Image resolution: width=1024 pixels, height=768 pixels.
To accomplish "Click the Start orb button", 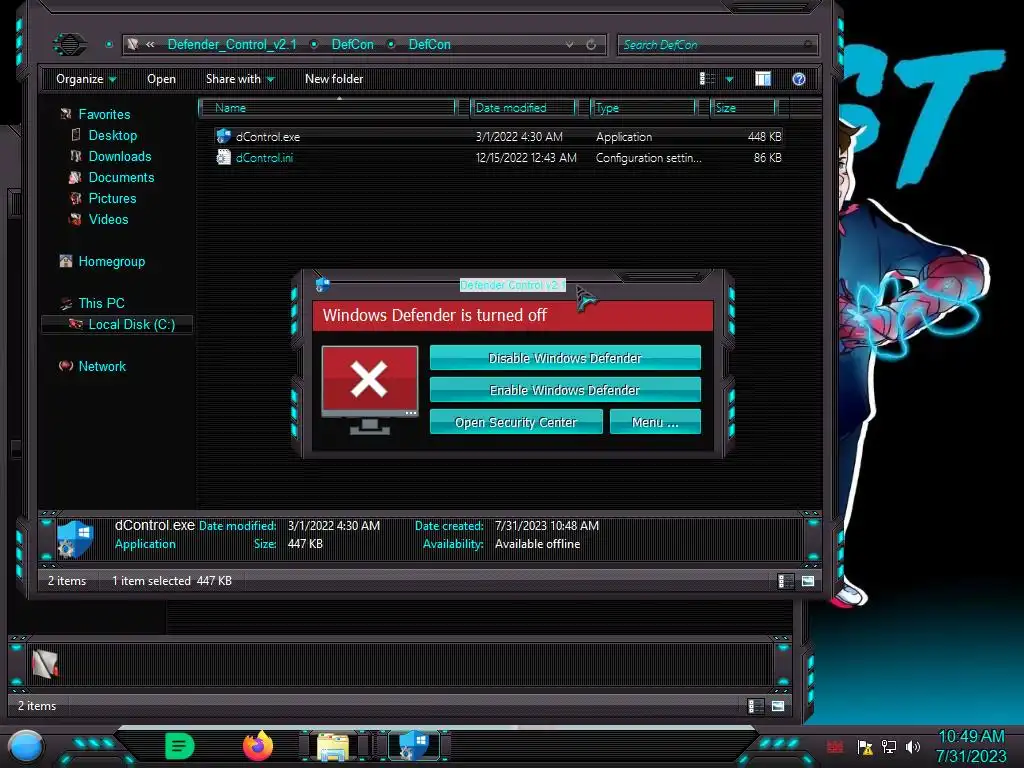I will pos(26,746).
